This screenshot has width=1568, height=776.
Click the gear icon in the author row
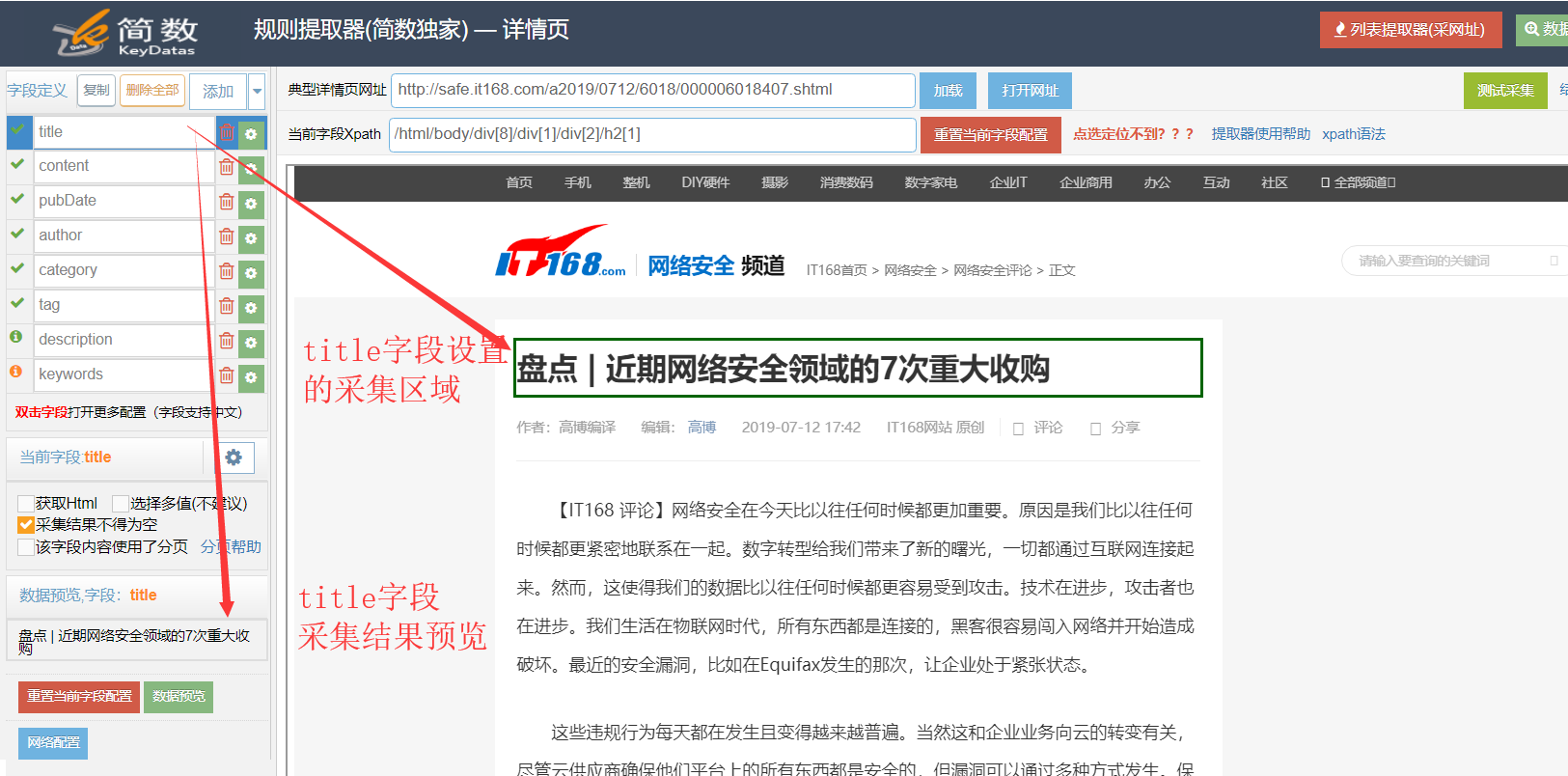point(251,238)
